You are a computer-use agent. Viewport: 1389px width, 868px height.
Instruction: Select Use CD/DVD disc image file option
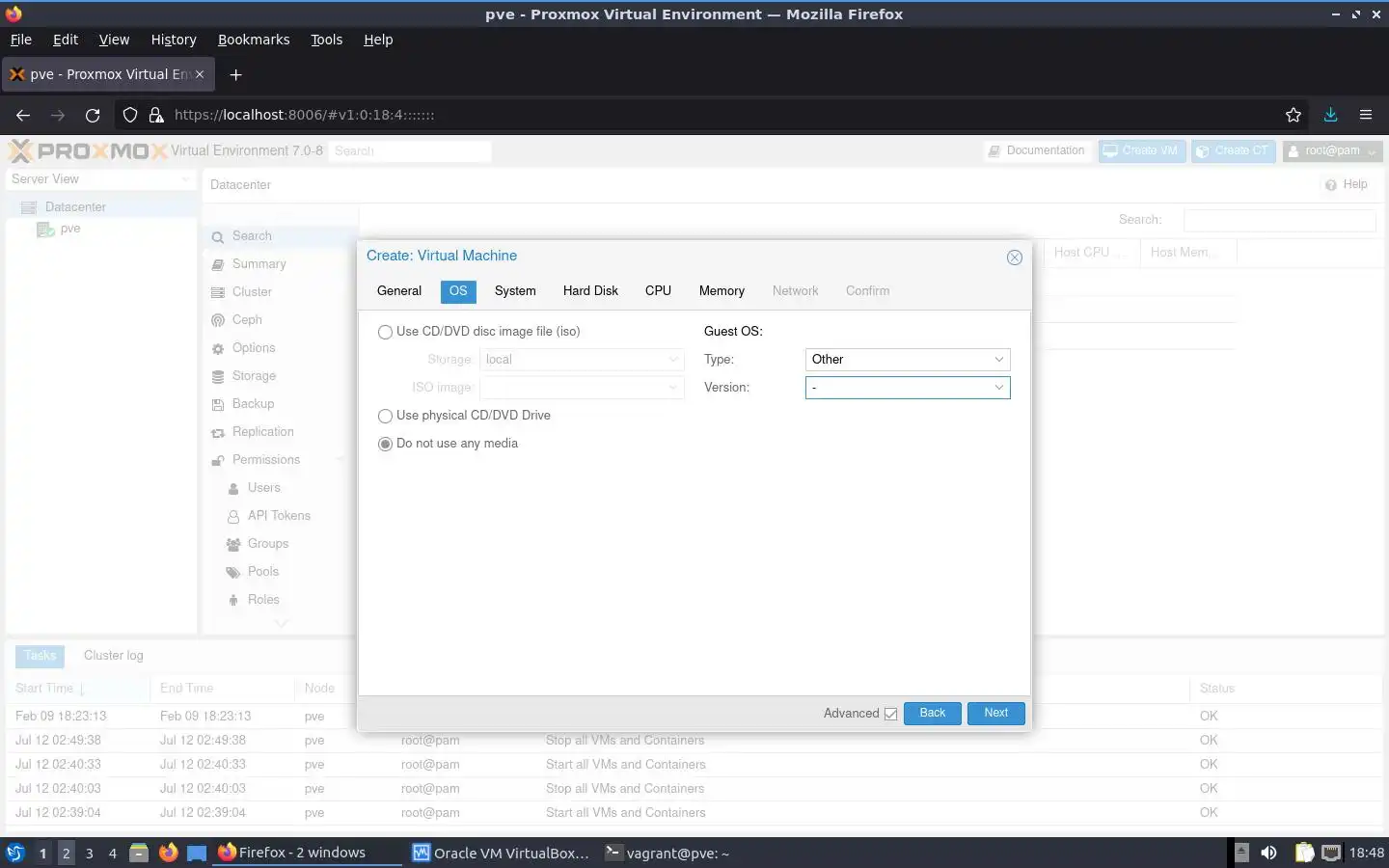pos(385,332)
